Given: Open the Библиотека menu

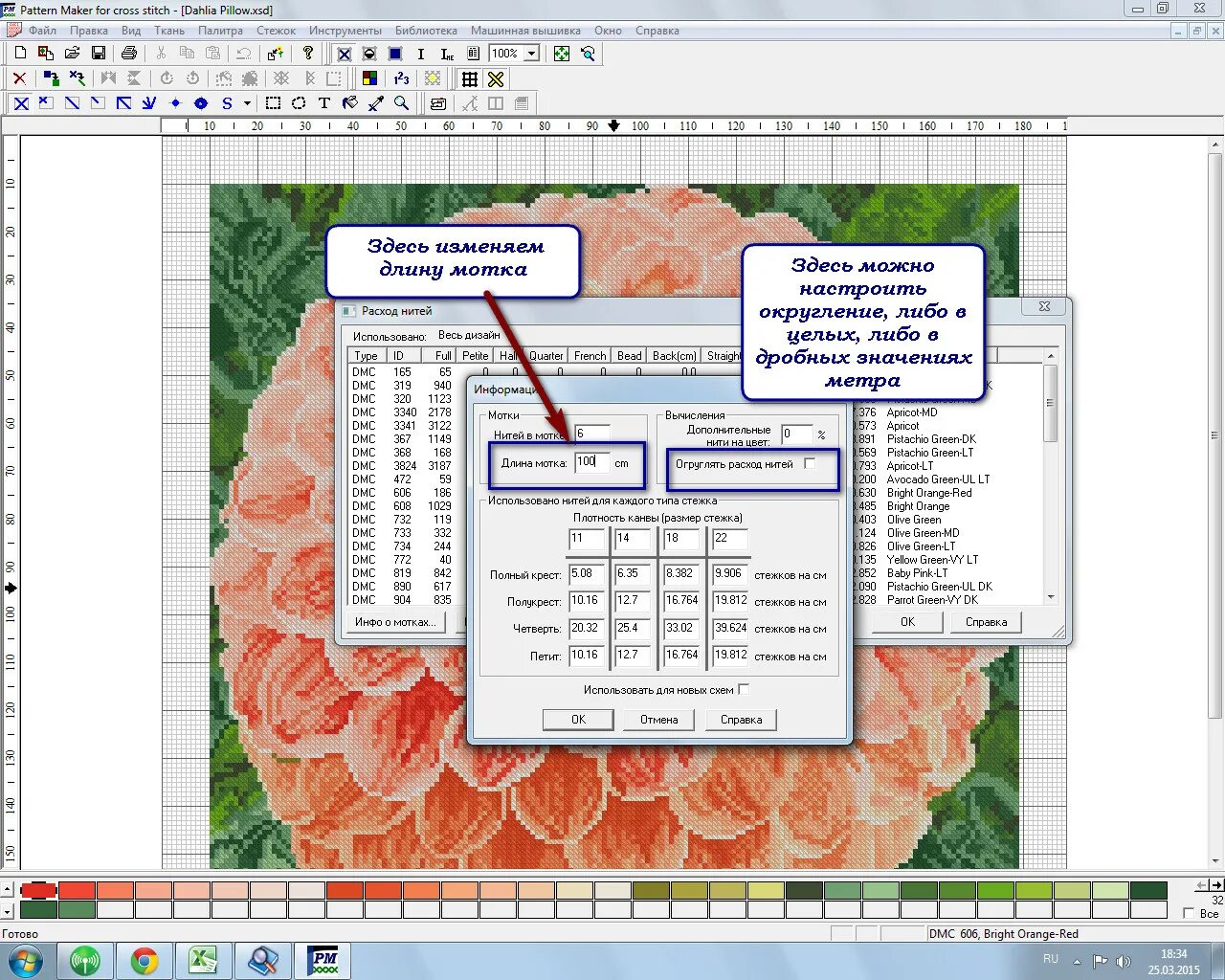Looking at the screenshot, I should click(x=427, y=31).
